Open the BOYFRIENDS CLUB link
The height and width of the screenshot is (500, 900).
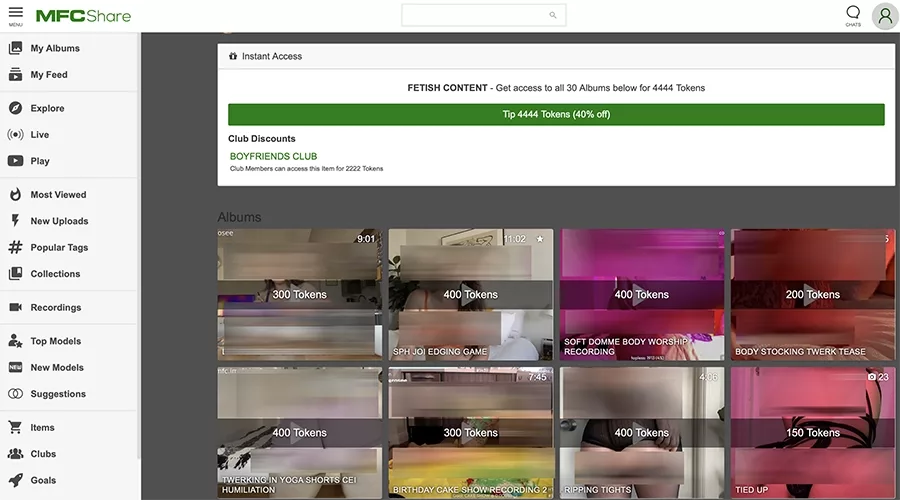(x=273, y=157)
